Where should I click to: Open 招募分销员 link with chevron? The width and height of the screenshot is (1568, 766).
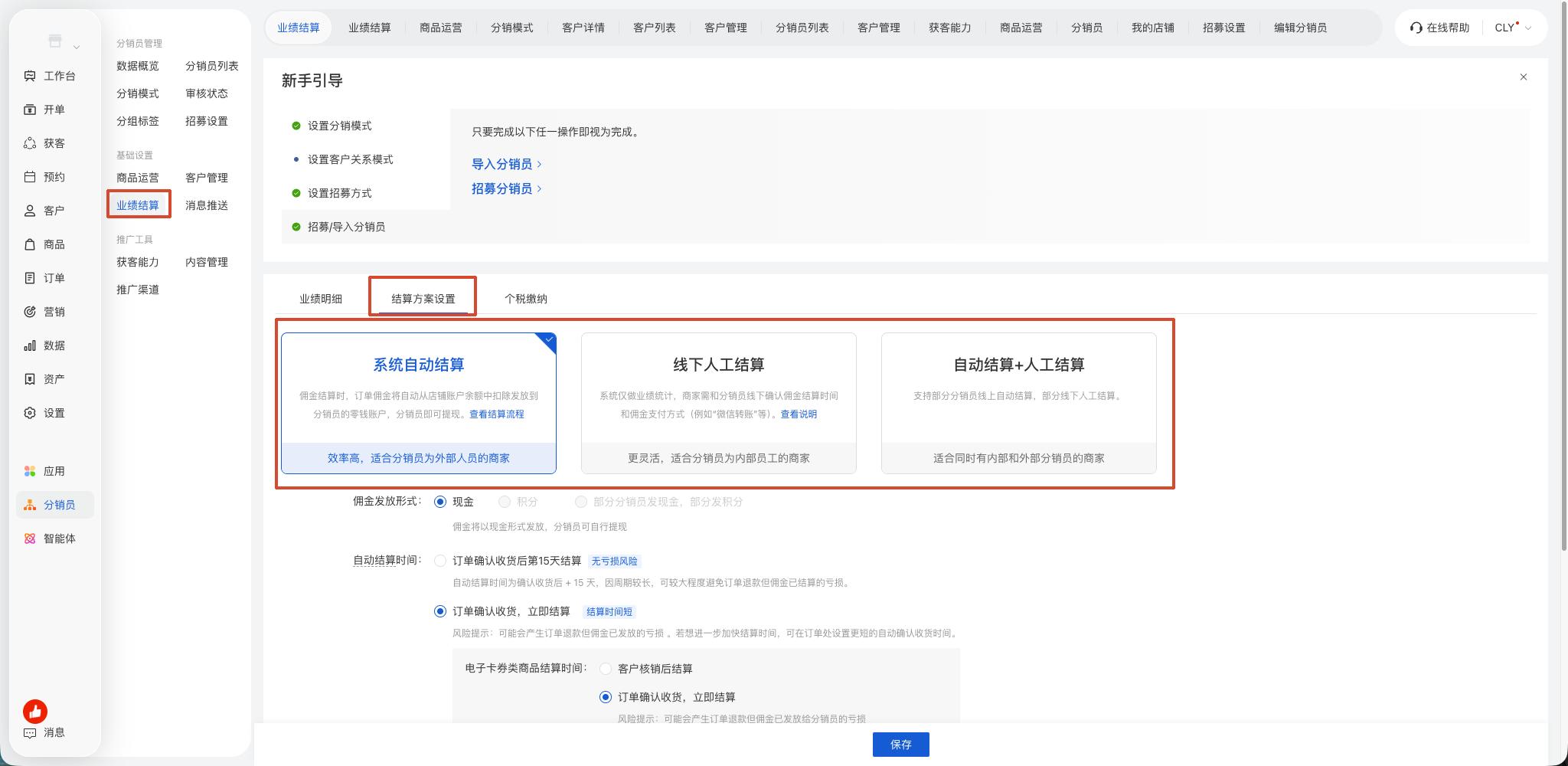(507, 188)
